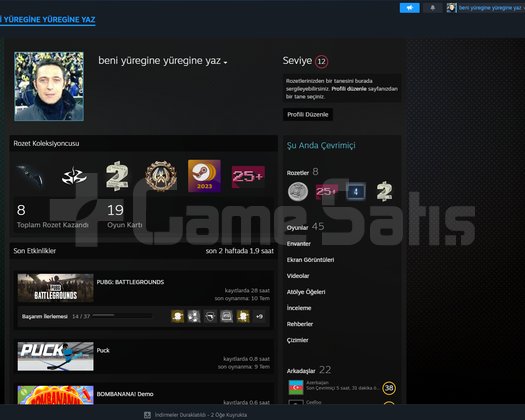The image size is (525, 420).
Task: Select the CS:GO service medal badge
Action: click(x=161, y=176)
